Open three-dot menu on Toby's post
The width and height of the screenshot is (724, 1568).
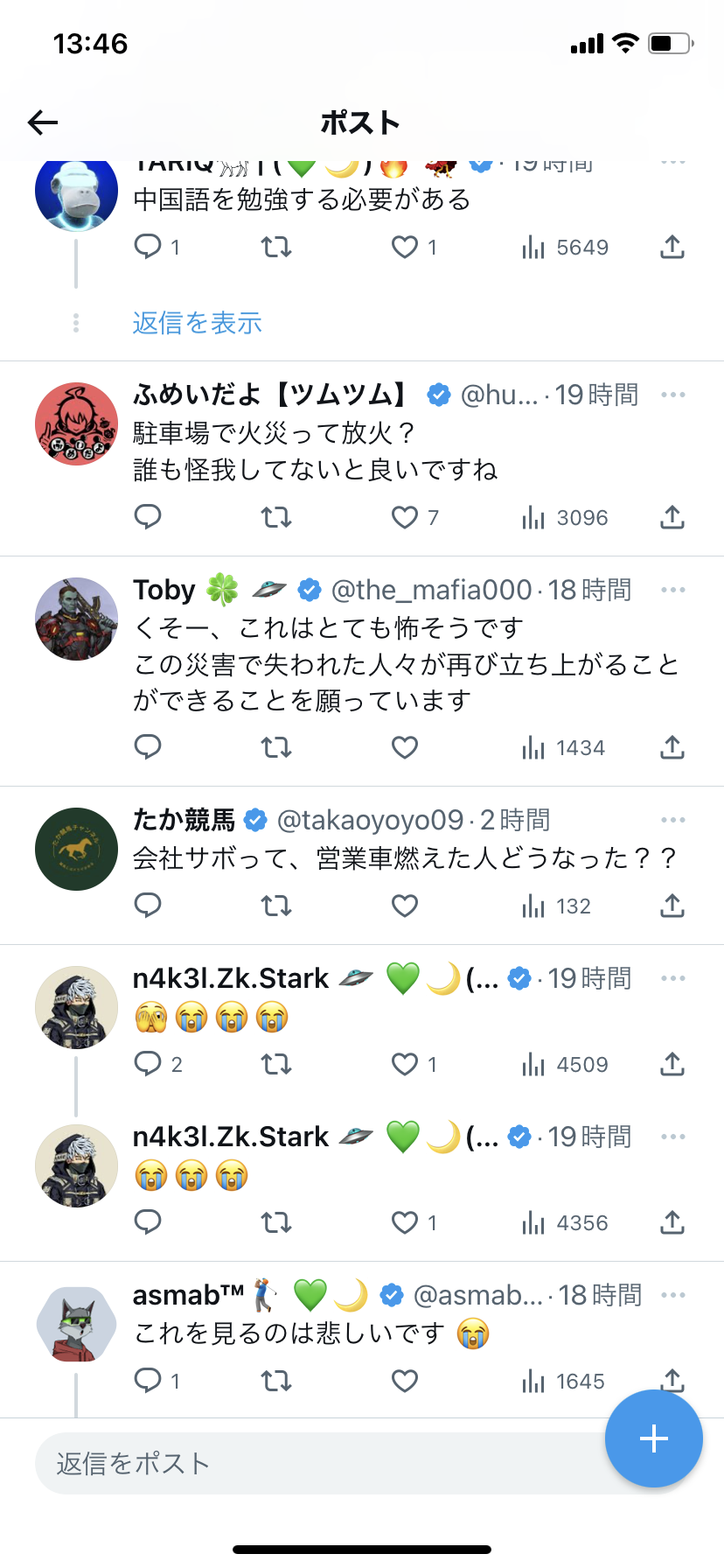click(x=673, y=590)
